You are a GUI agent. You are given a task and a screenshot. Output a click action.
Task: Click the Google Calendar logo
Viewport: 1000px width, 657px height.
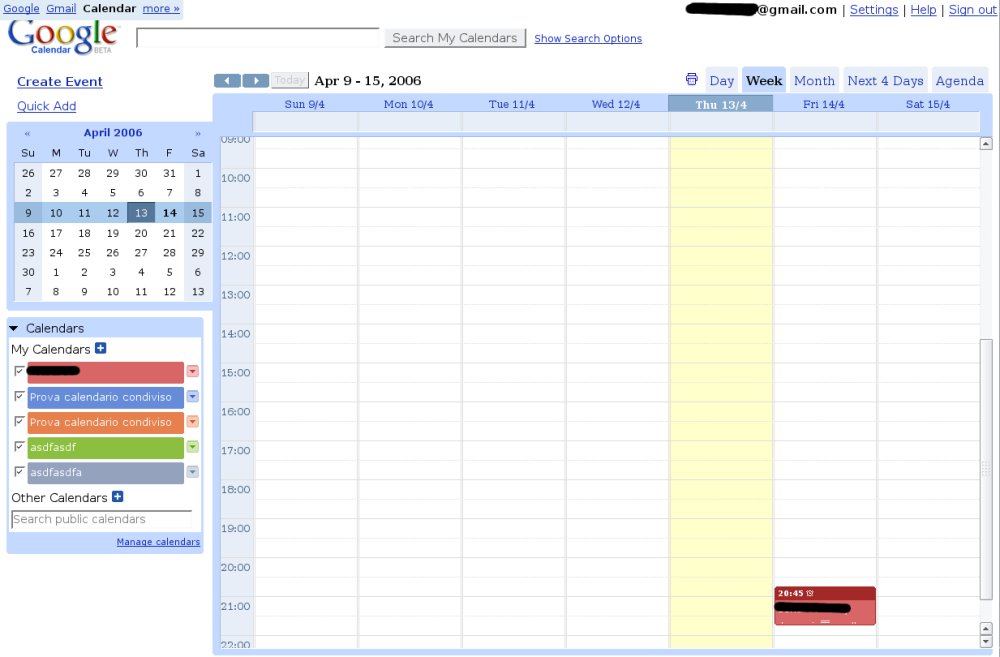pos(63,36)
